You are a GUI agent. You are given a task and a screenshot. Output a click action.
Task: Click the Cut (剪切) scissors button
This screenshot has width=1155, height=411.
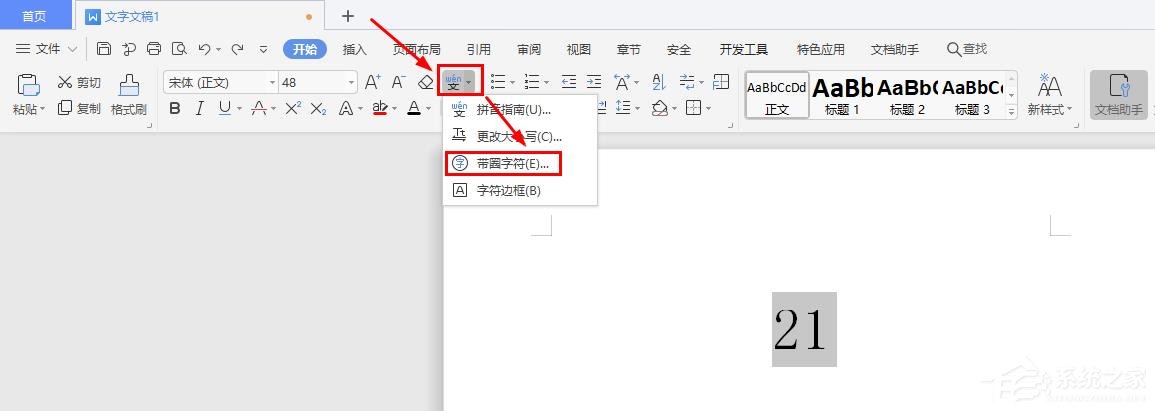coord(79,82)
